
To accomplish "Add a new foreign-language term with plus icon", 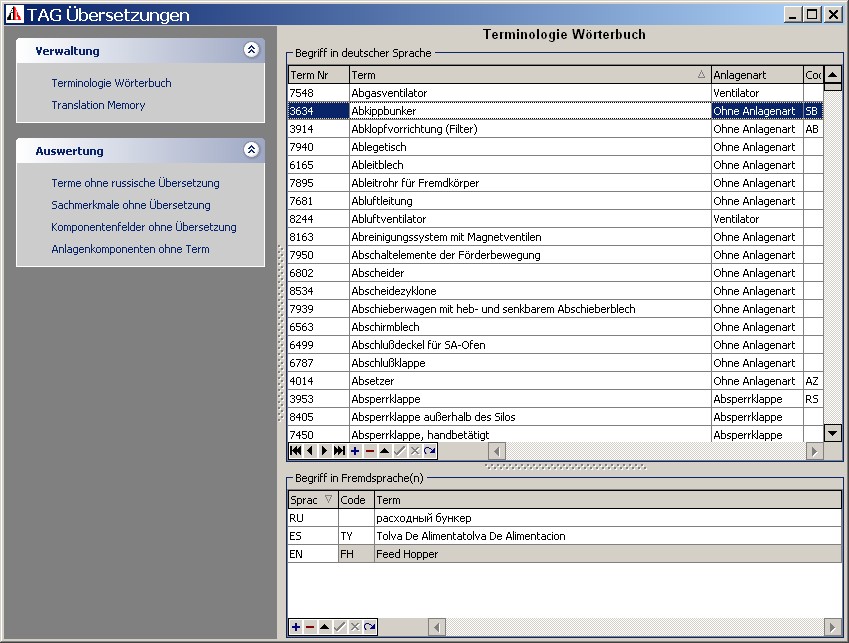I will (x=296, y=627).
